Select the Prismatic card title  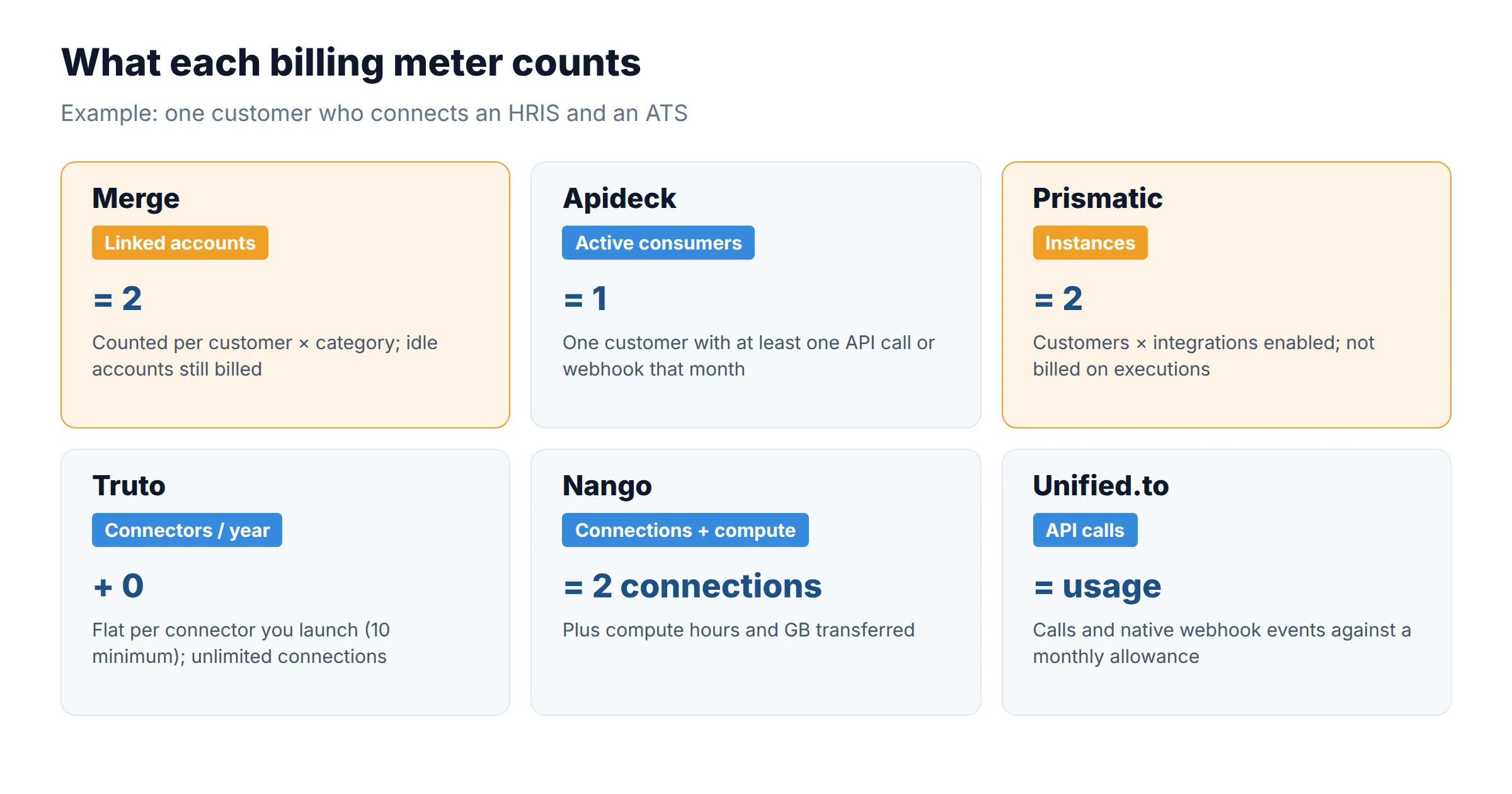point(1097,198)
